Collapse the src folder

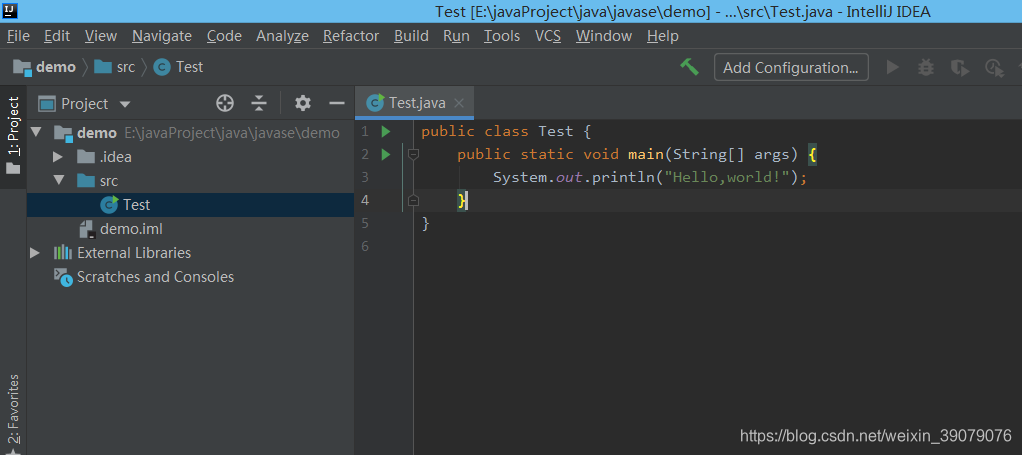pyautogui.click(x=59, y=181)
